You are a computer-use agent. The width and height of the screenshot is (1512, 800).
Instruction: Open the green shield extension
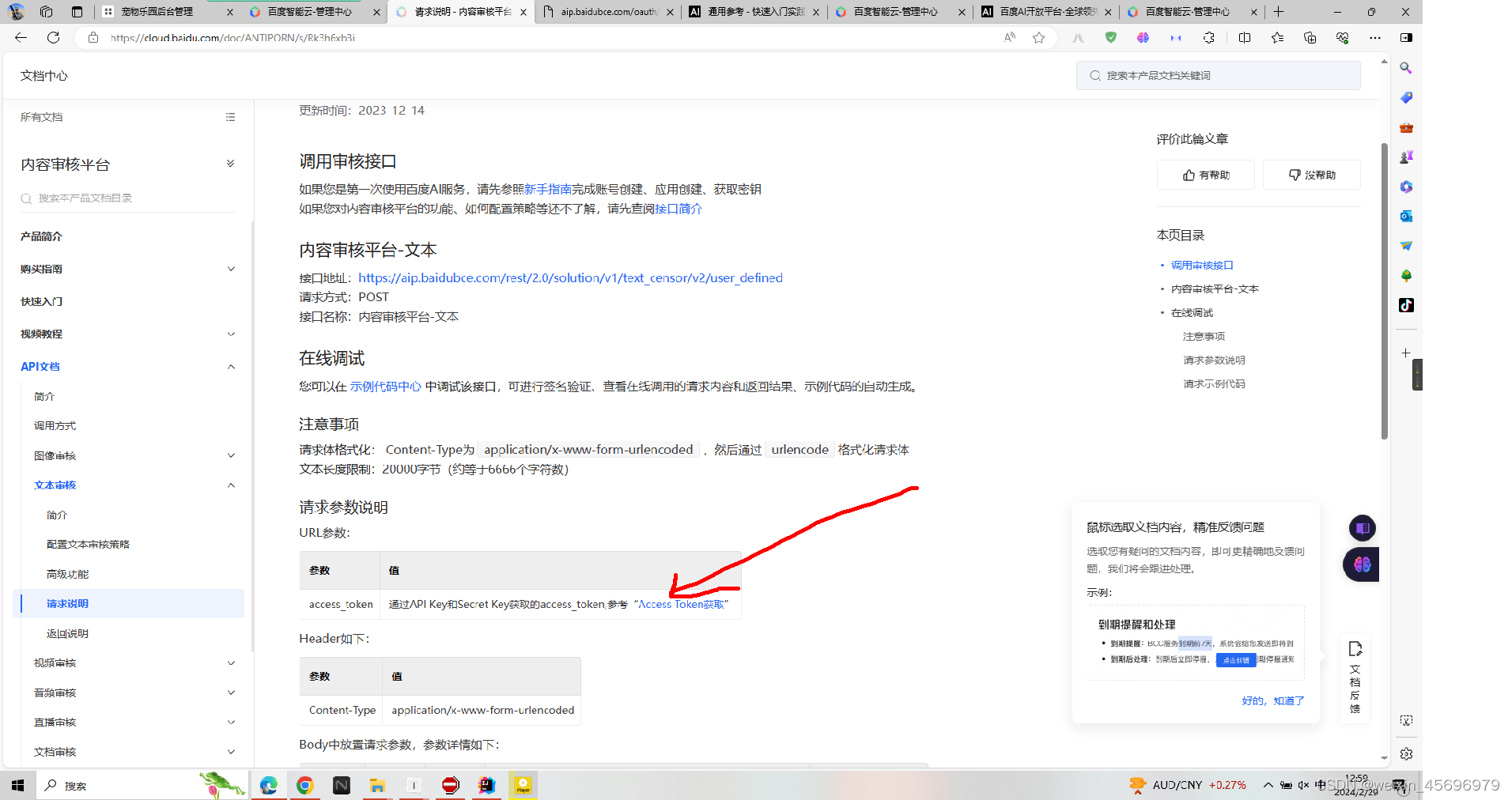pyautogui.click(x=1111, y=37)
